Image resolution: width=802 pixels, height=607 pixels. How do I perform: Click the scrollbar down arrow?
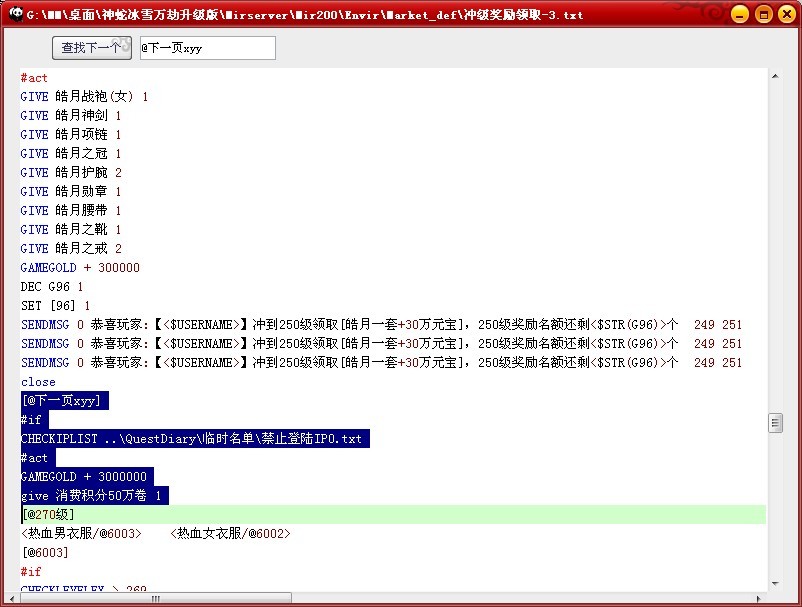click(x=775, y=583)
